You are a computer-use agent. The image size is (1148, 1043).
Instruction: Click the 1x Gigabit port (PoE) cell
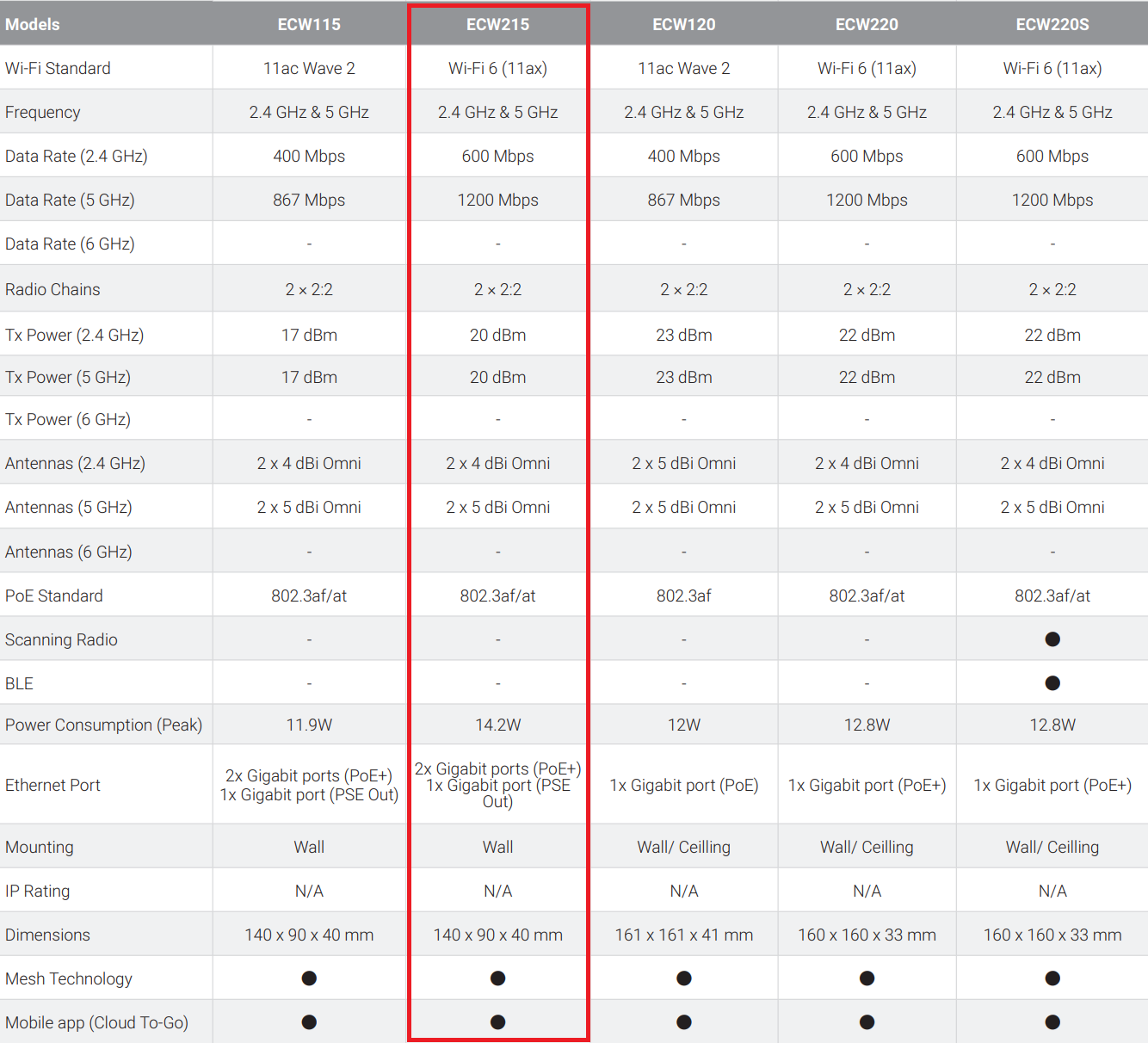(x=684, y=785)
